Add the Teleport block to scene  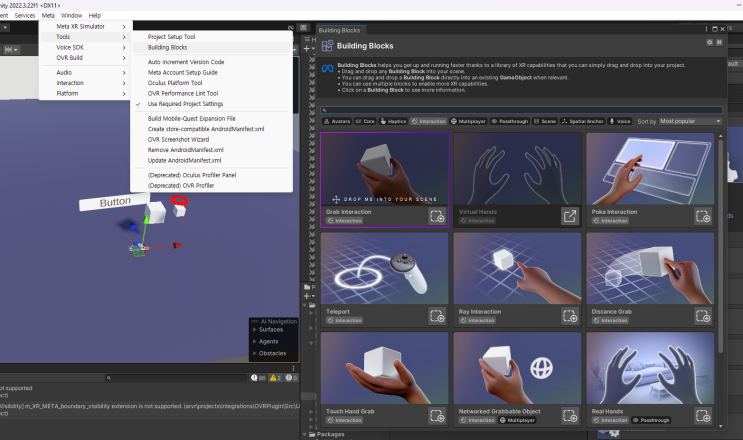437,316
